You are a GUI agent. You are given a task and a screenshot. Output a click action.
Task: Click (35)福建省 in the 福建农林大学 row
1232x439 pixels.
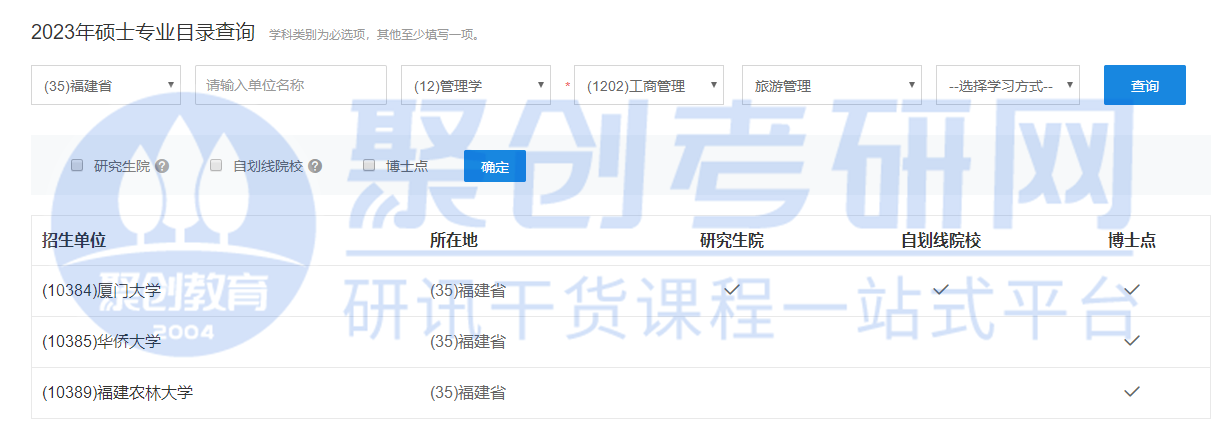(x=467, y=392)
